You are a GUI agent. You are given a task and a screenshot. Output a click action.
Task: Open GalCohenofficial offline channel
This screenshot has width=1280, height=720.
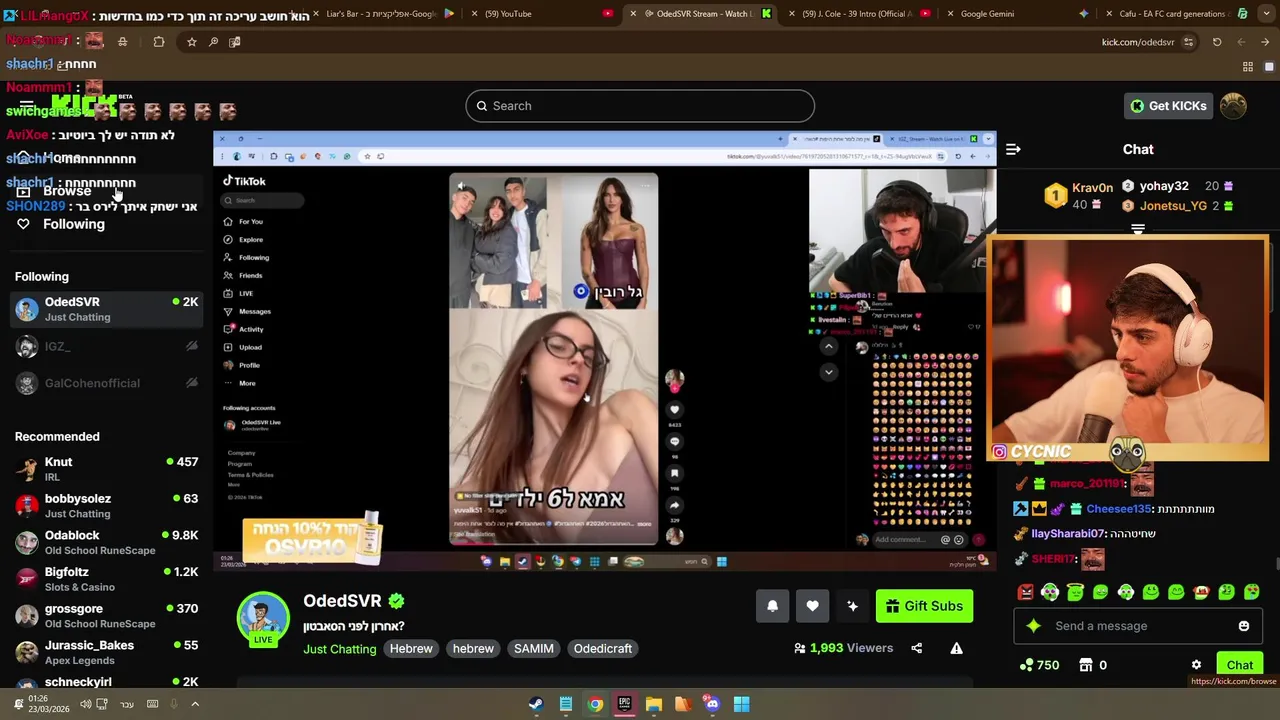click(106, 383)
